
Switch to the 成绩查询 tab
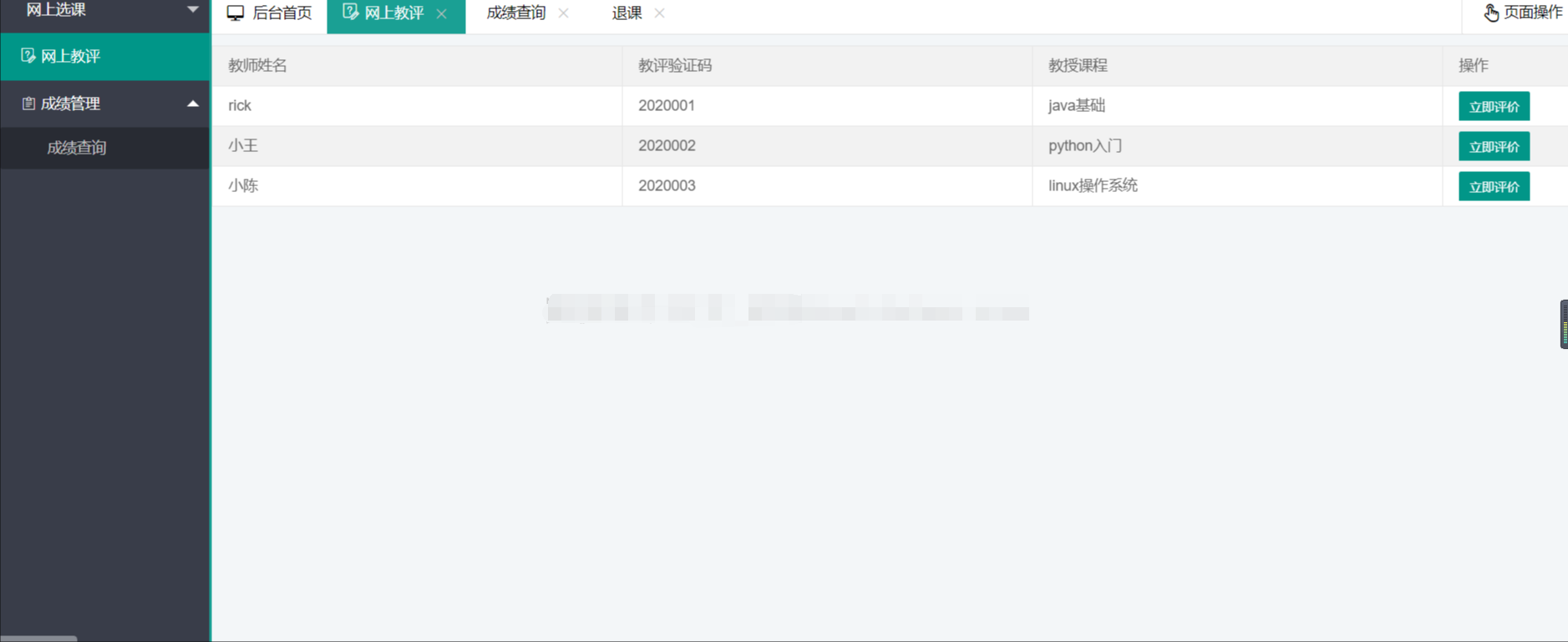click(515, 13)
